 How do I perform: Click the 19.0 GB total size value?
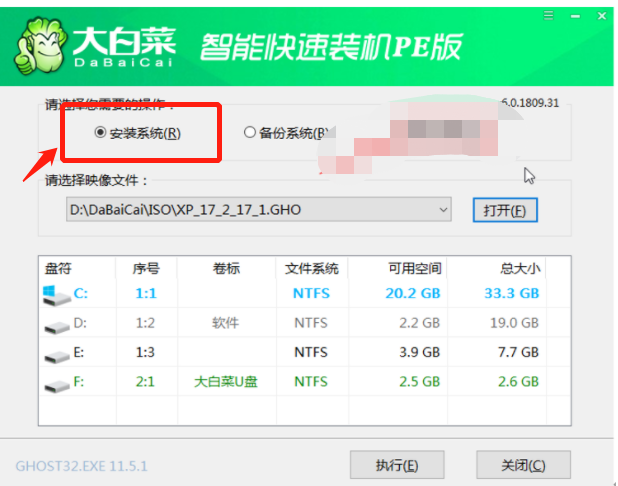point(514,323)
